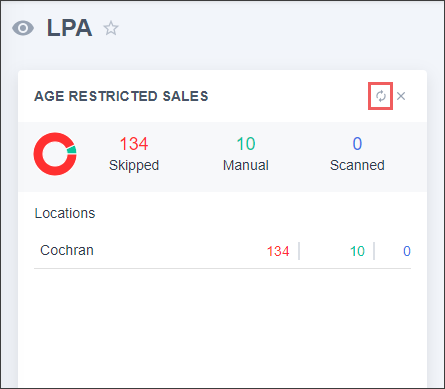Toggle the eye icon beside LPA
The image size is (445, 389).
click(23, 28)
